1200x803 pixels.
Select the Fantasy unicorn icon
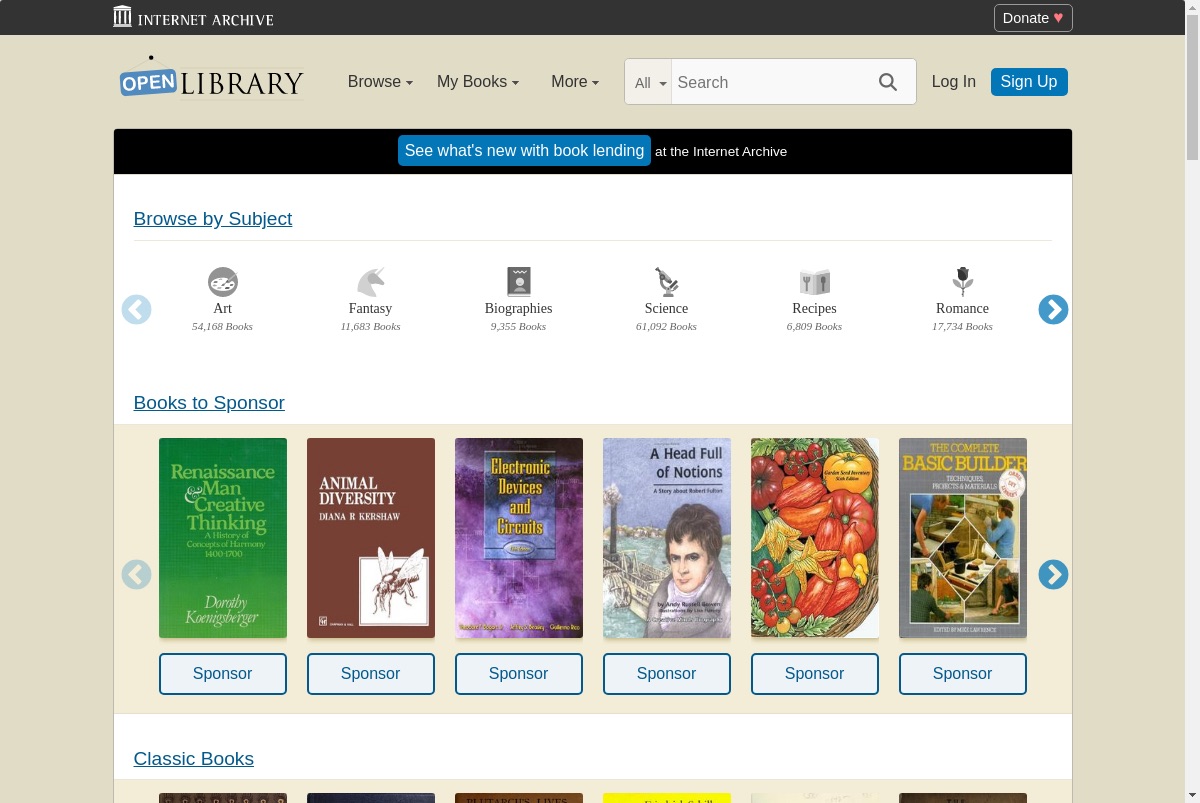tap(370, 282)
